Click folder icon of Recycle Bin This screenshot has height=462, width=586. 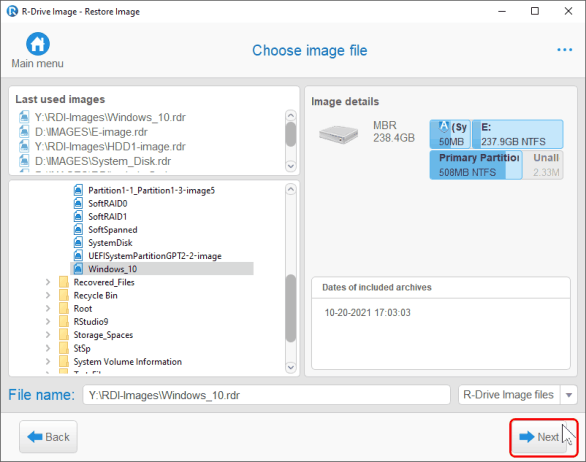coord(64,295)
